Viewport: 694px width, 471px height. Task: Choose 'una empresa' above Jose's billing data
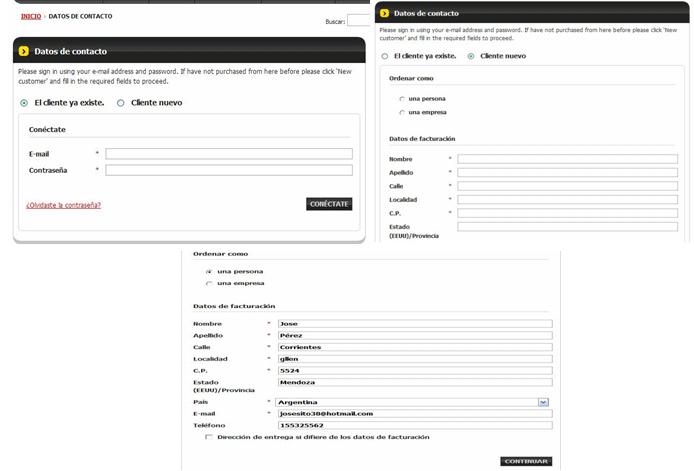coord(208,283)
